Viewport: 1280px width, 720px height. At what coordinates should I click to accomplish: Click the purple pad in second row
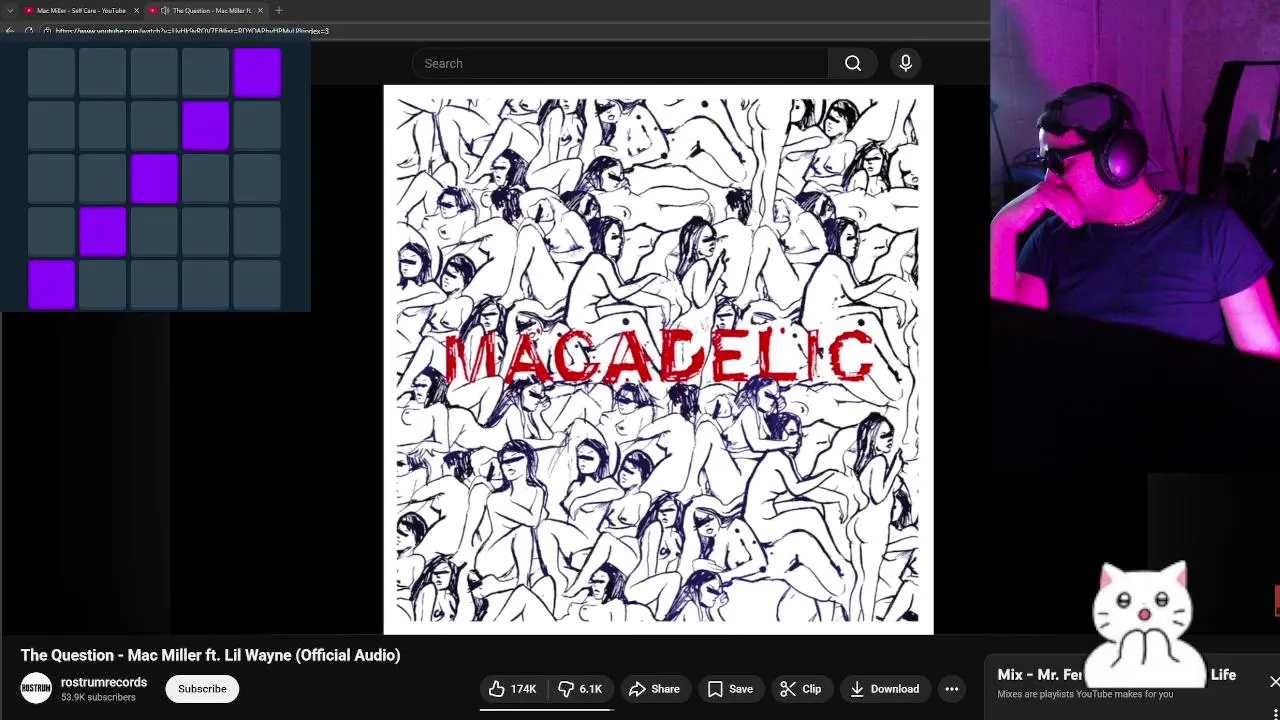(x=205, y=125)
